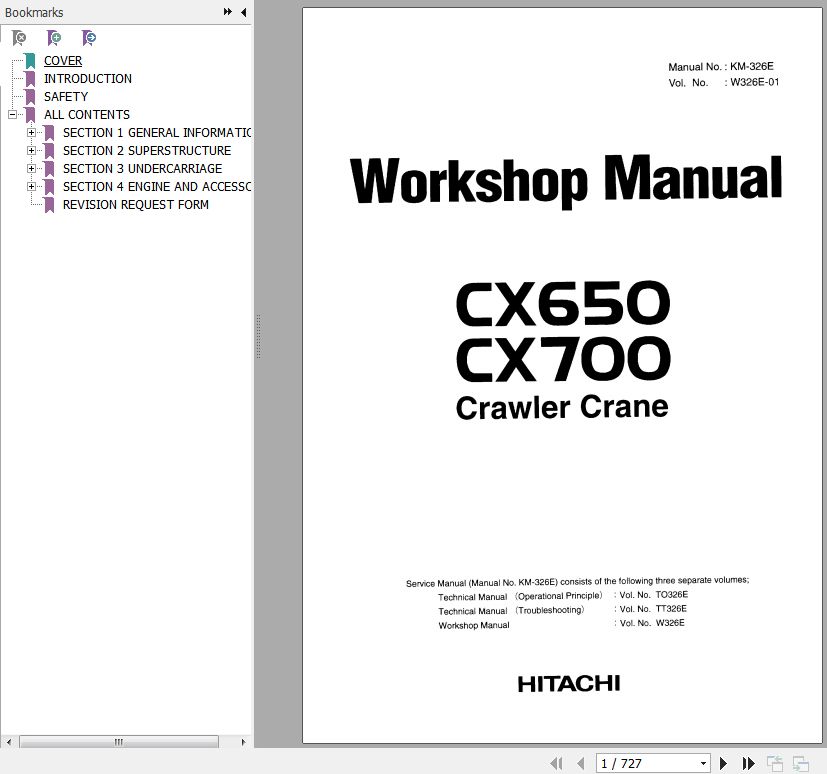827x774 pixels.
Task: Click the previous view navigation icon
Action: [775, 763]
